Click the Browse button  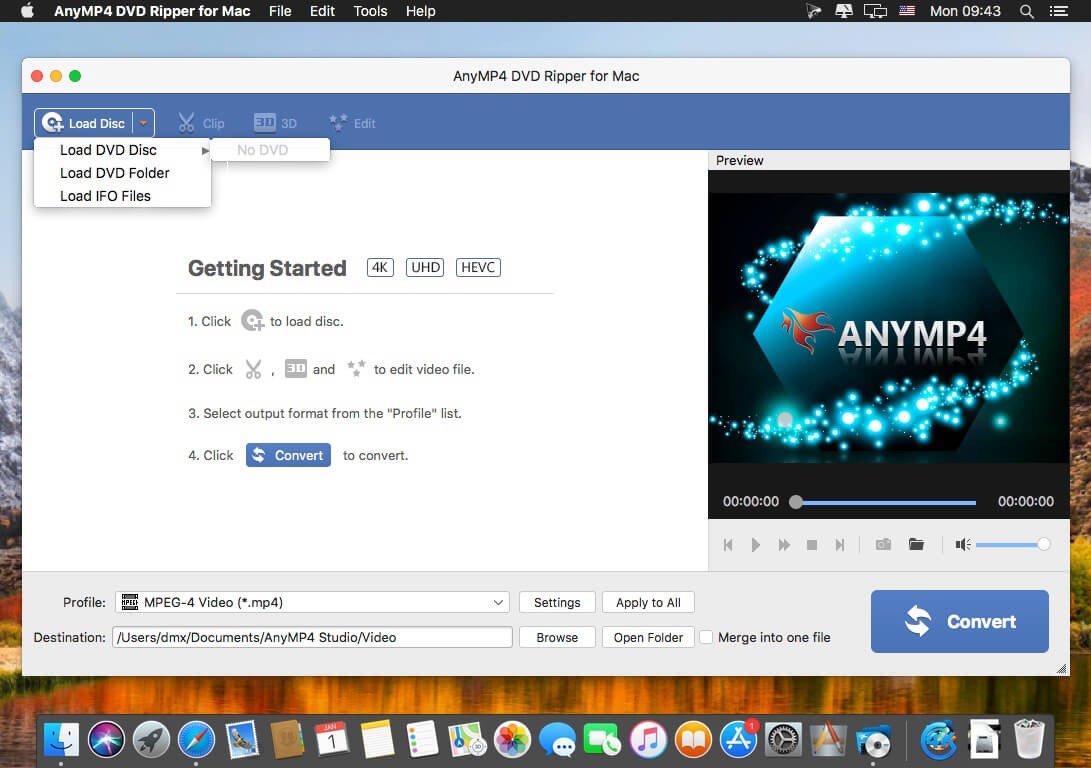pyautogui.click(x=557, y=637)
